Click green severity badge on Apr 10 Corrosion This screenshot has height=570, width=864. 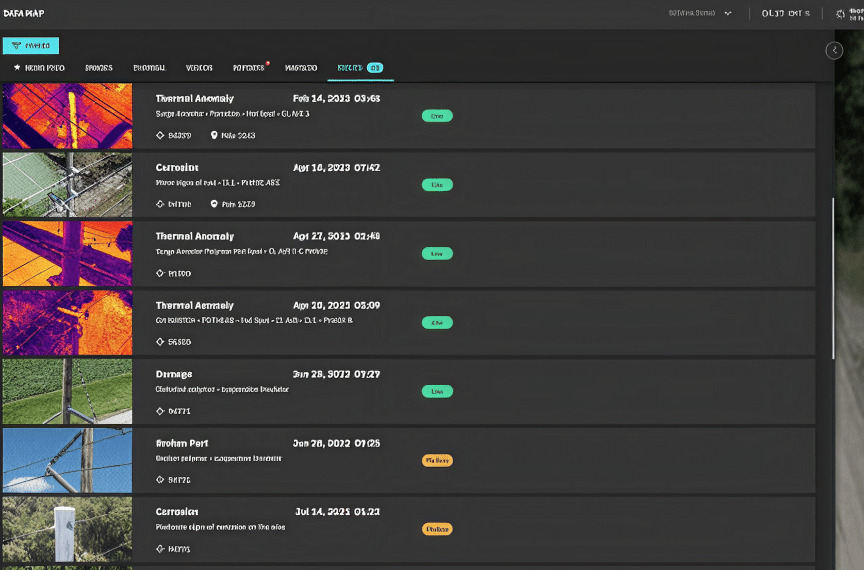437,185
